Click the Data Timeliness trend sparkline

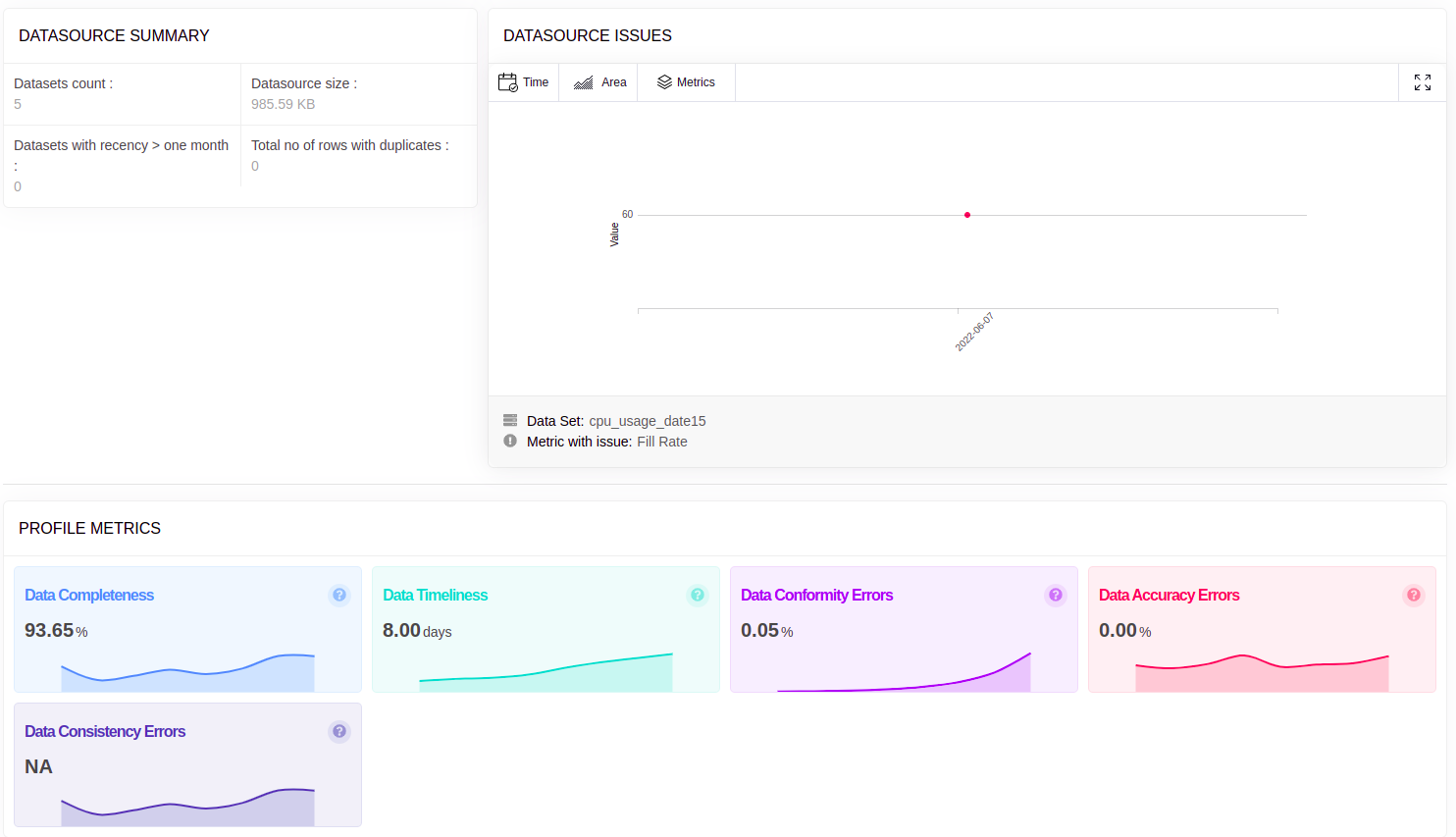click(545, 675)
